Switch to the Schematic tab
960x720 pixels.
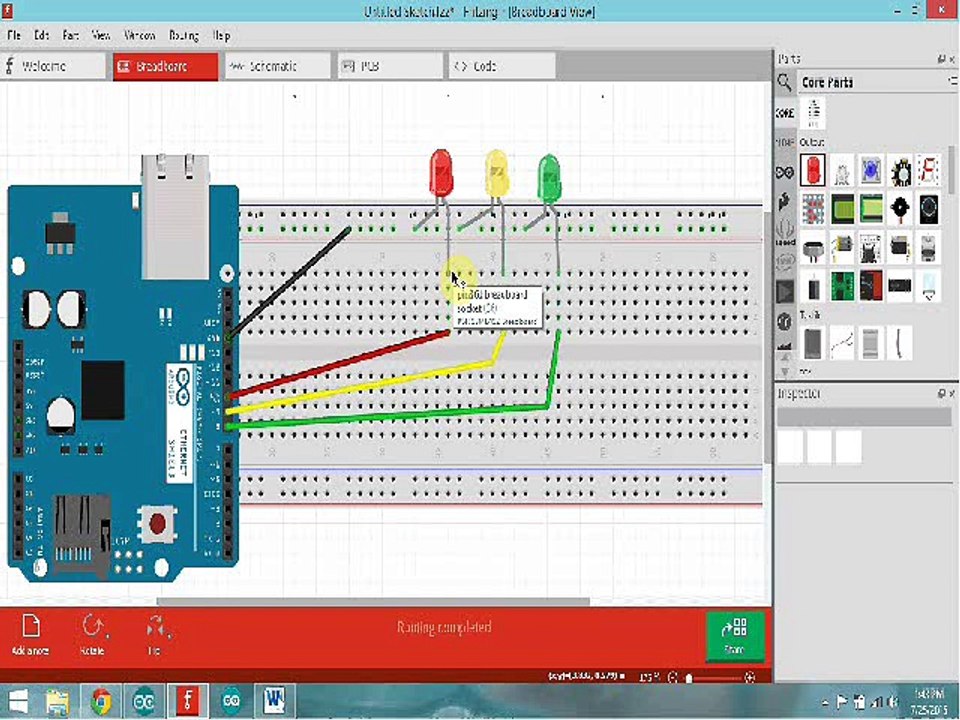click(278, 66)
